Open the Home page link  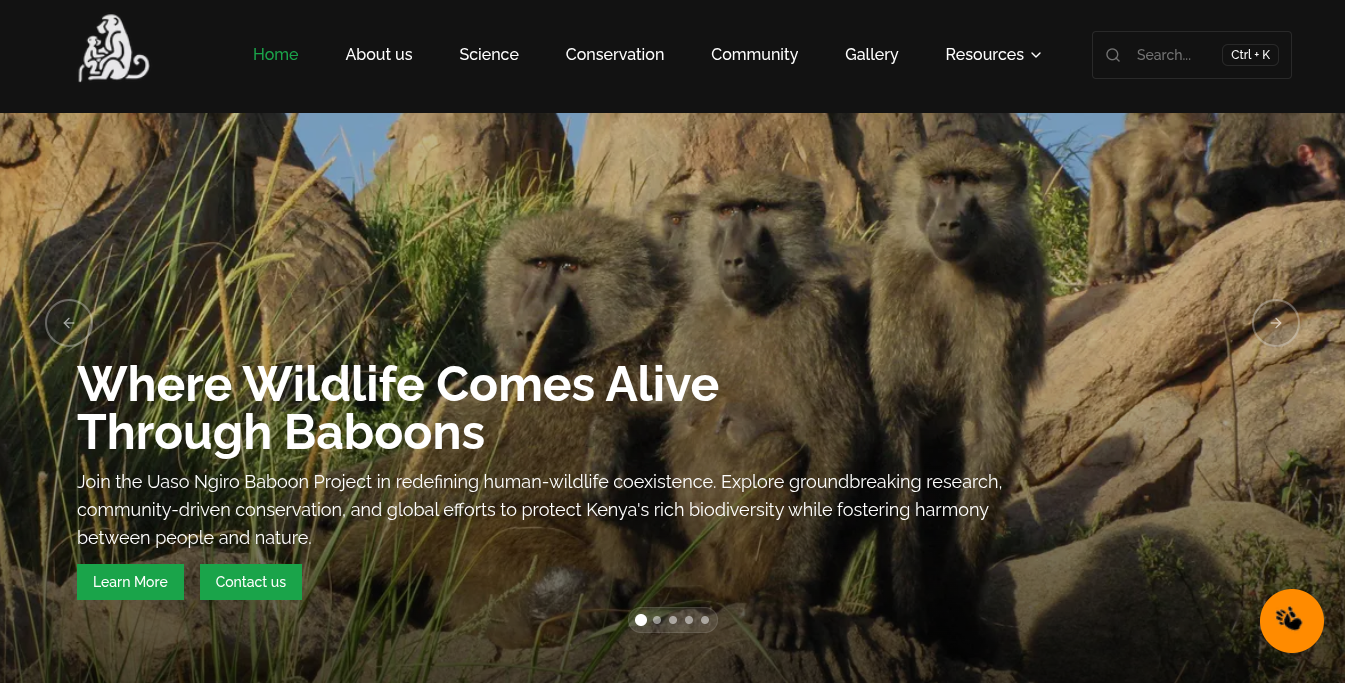coord(275,55)
